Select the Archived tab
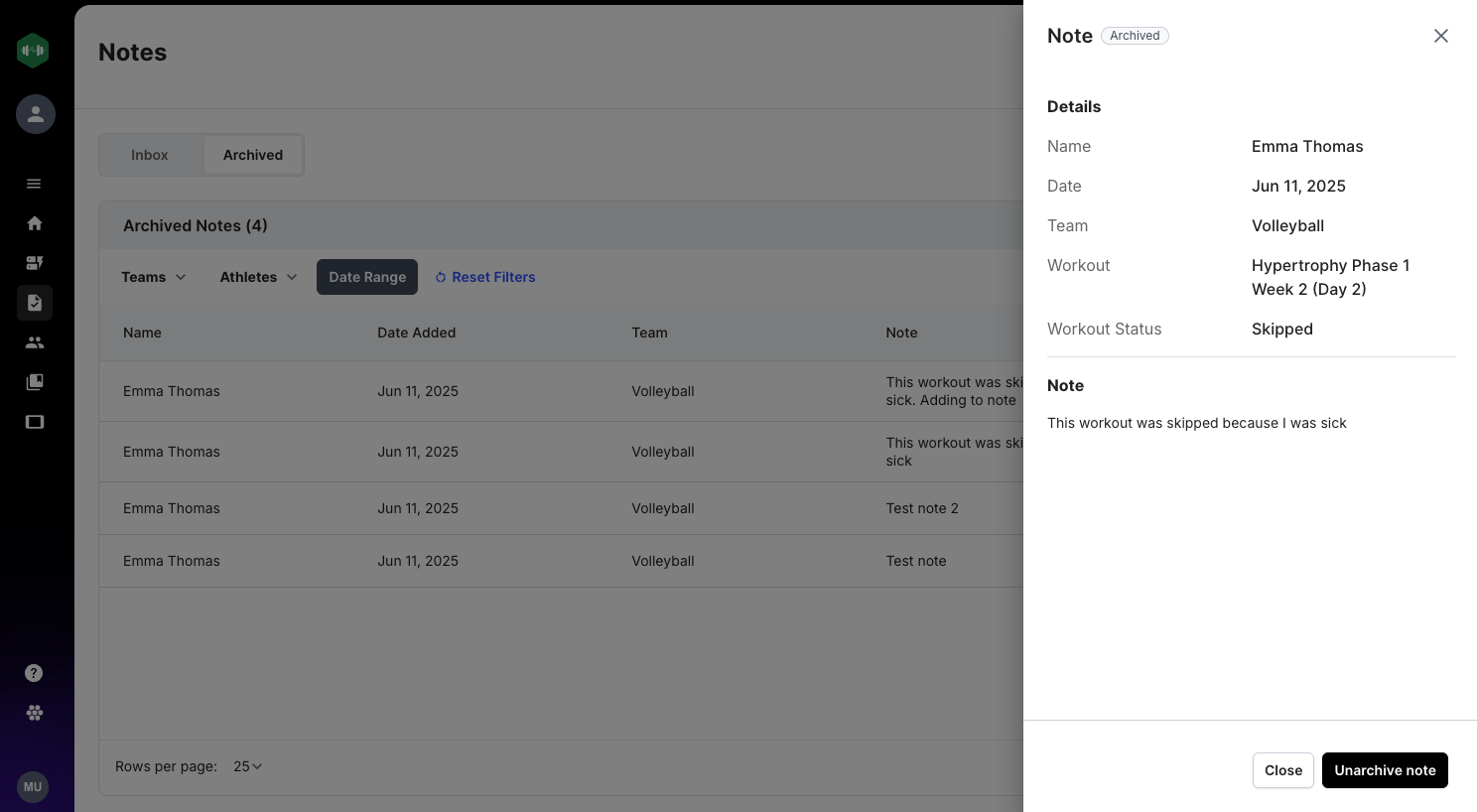 click(253, 155)
